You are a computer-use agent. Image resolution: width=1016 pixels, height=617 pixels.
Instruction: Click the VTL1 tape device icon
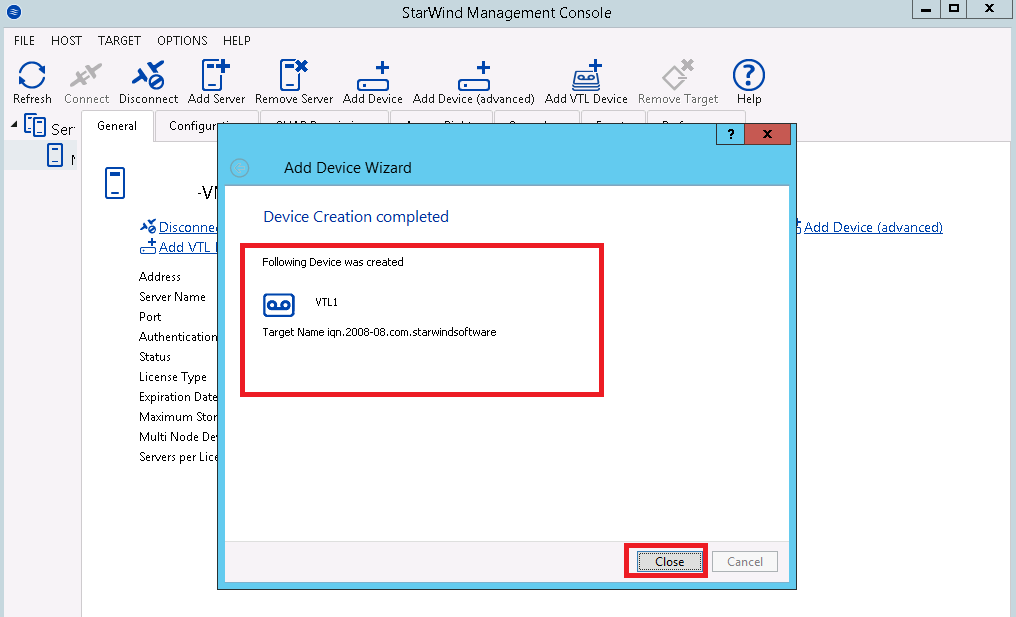tap(279, 305)
